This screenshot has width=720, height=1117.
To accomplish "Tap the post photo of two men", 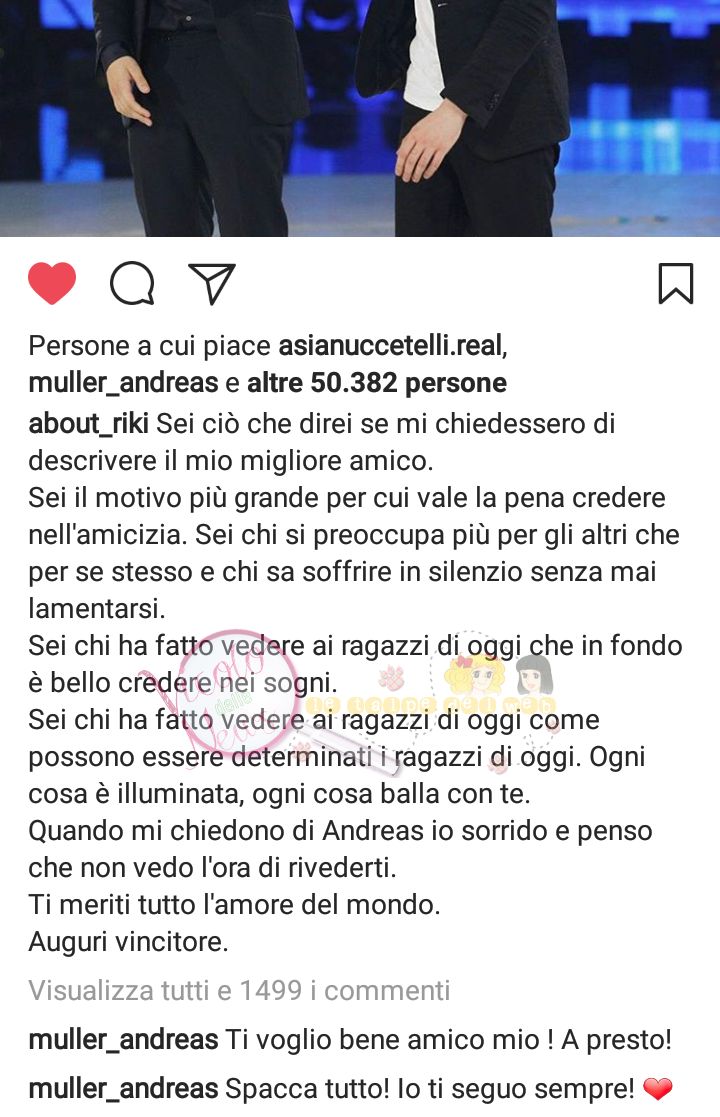I will coord(360,118).
